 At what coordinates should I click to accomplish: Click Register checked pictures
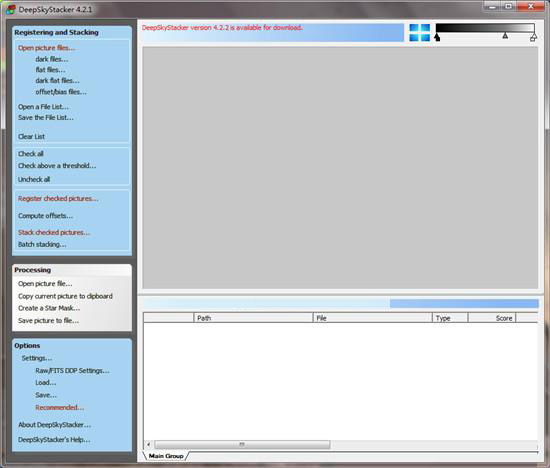pos(58,199)
